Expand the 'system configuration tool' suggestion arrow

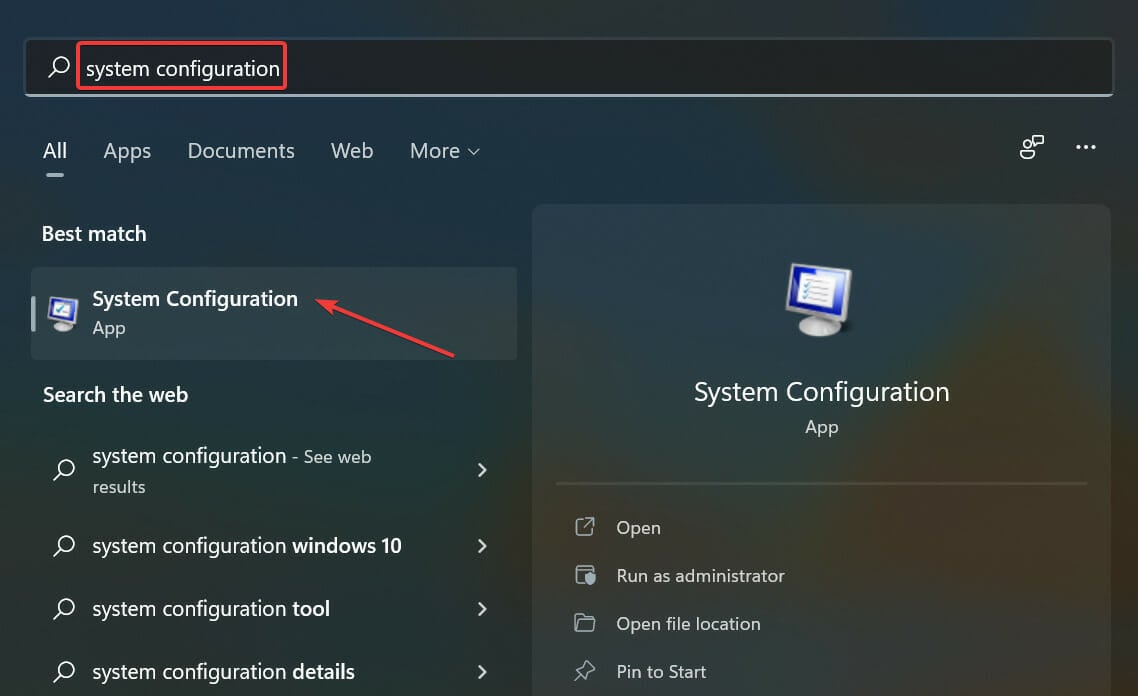click(482, 609)
